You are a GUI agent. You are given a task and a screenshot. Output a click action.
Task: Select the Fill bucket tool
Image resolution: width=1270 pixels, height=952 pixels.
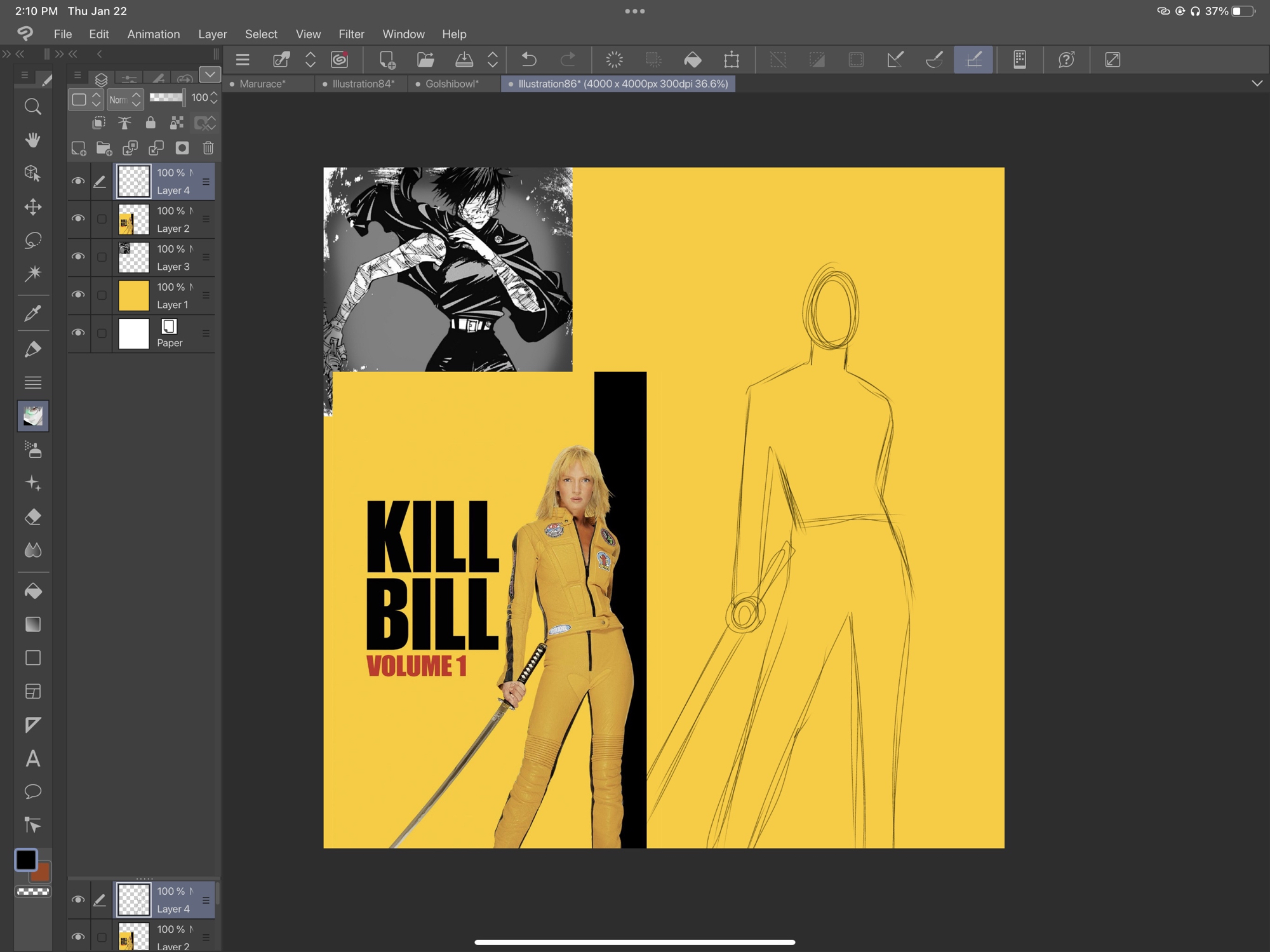tap(33, 591)
